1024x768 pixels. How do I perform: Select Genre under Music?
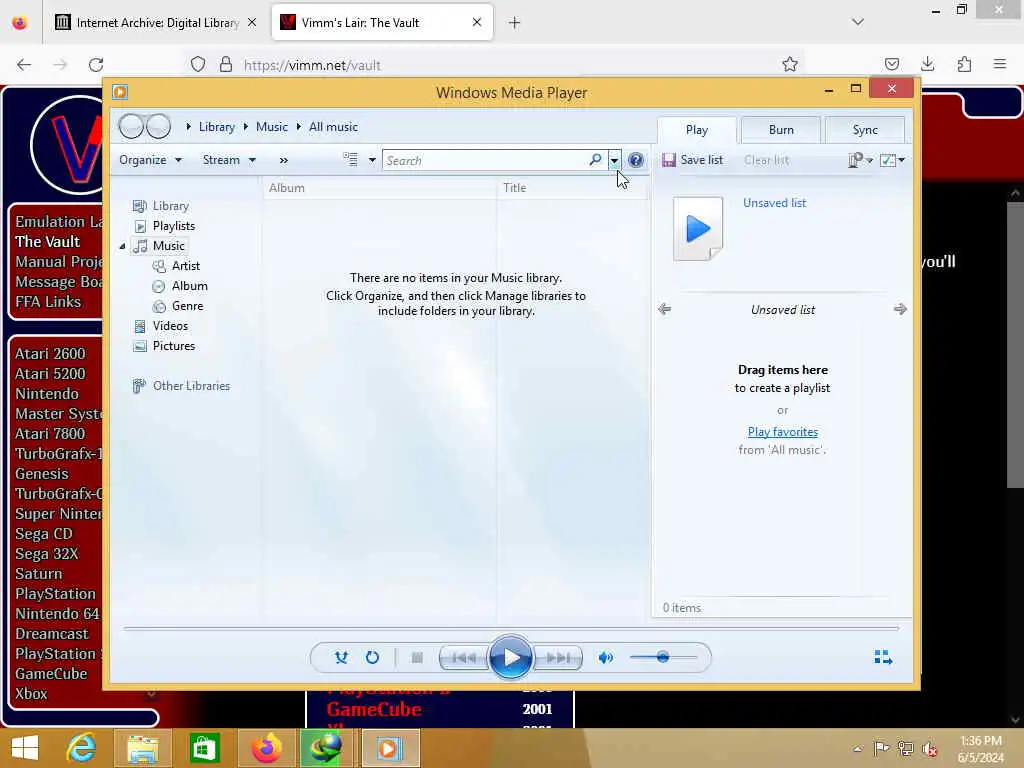tap(187, 306)
